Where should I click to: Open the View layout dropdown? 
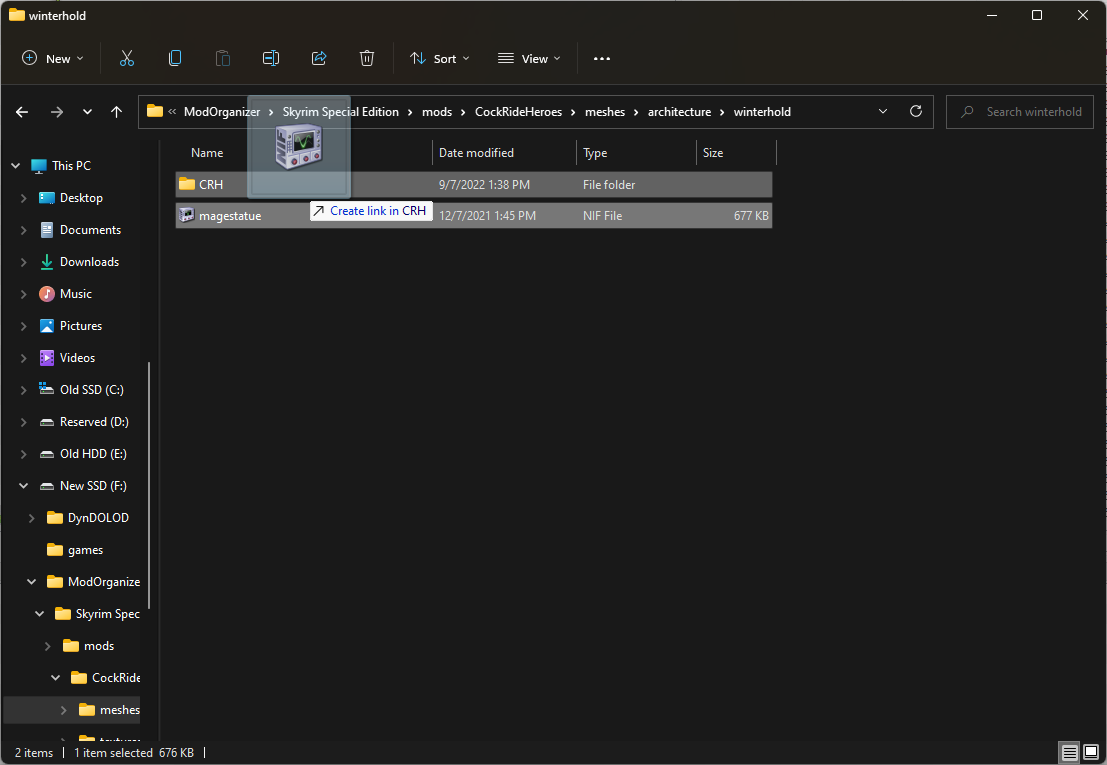point(529,59)
